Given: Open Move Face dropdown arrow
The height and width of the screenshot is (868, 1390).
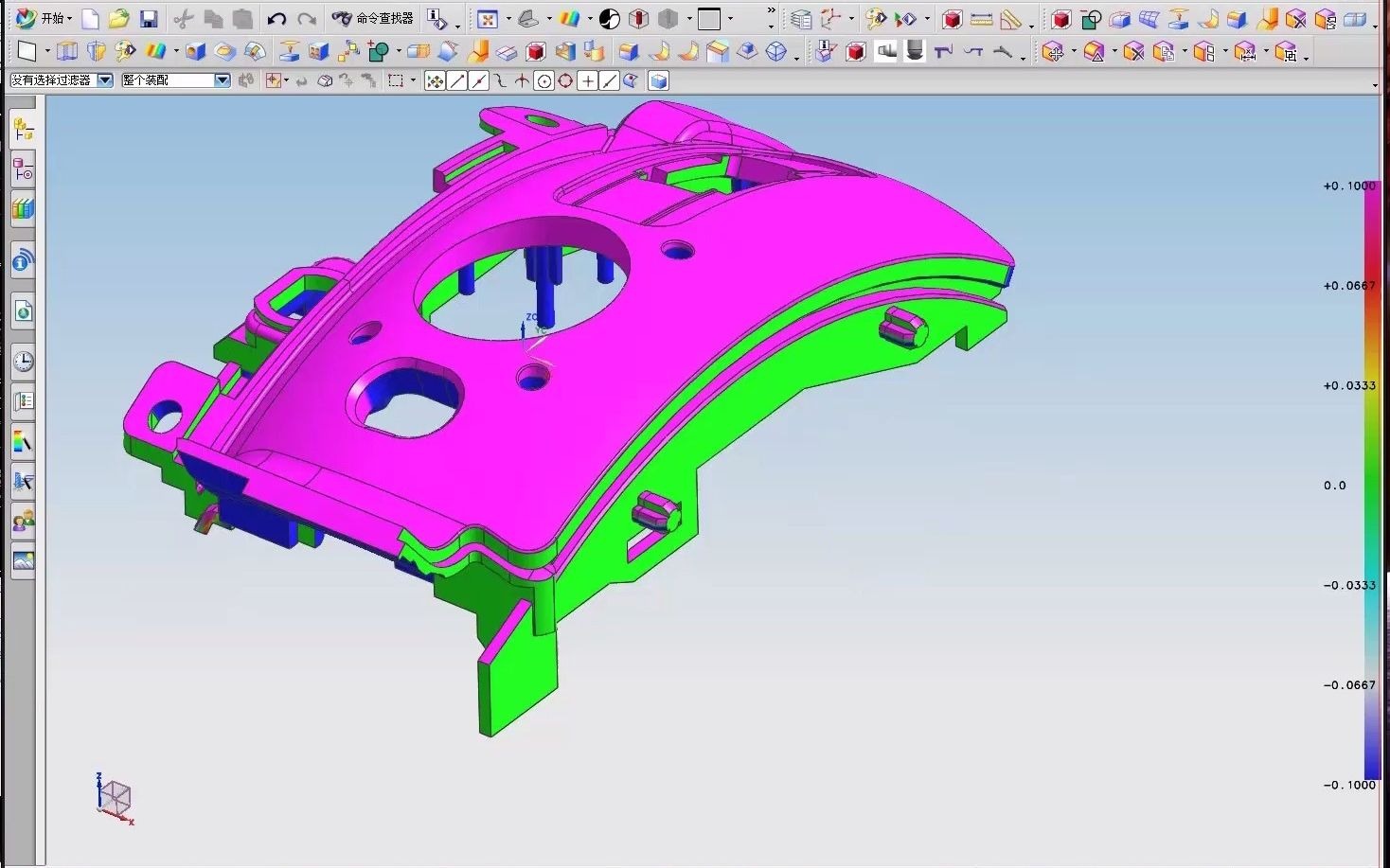Looking at the screenshot, I should click(1073, 52).
